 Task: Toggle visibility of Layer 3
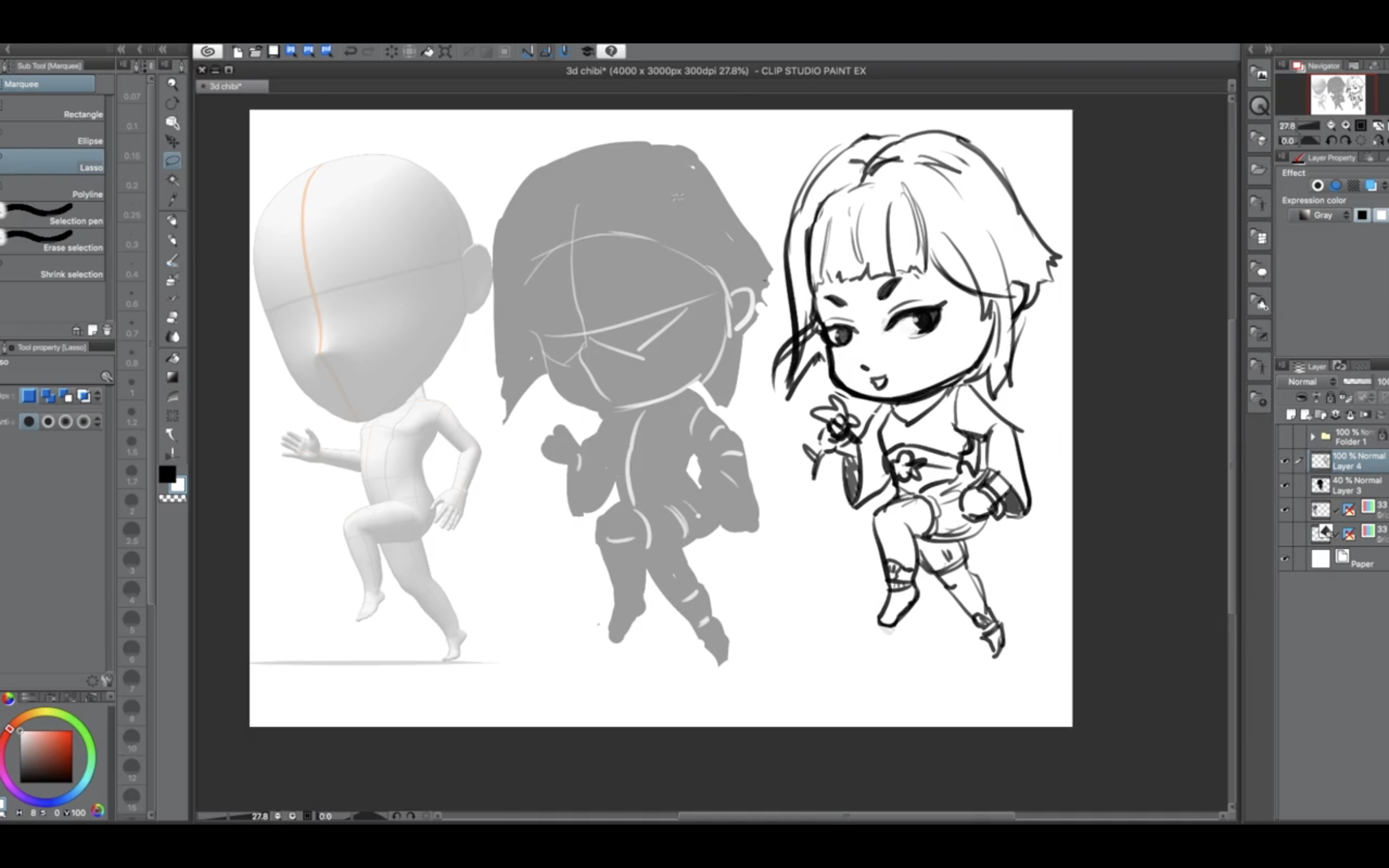pyautogui.click(x=1284, y=485)
